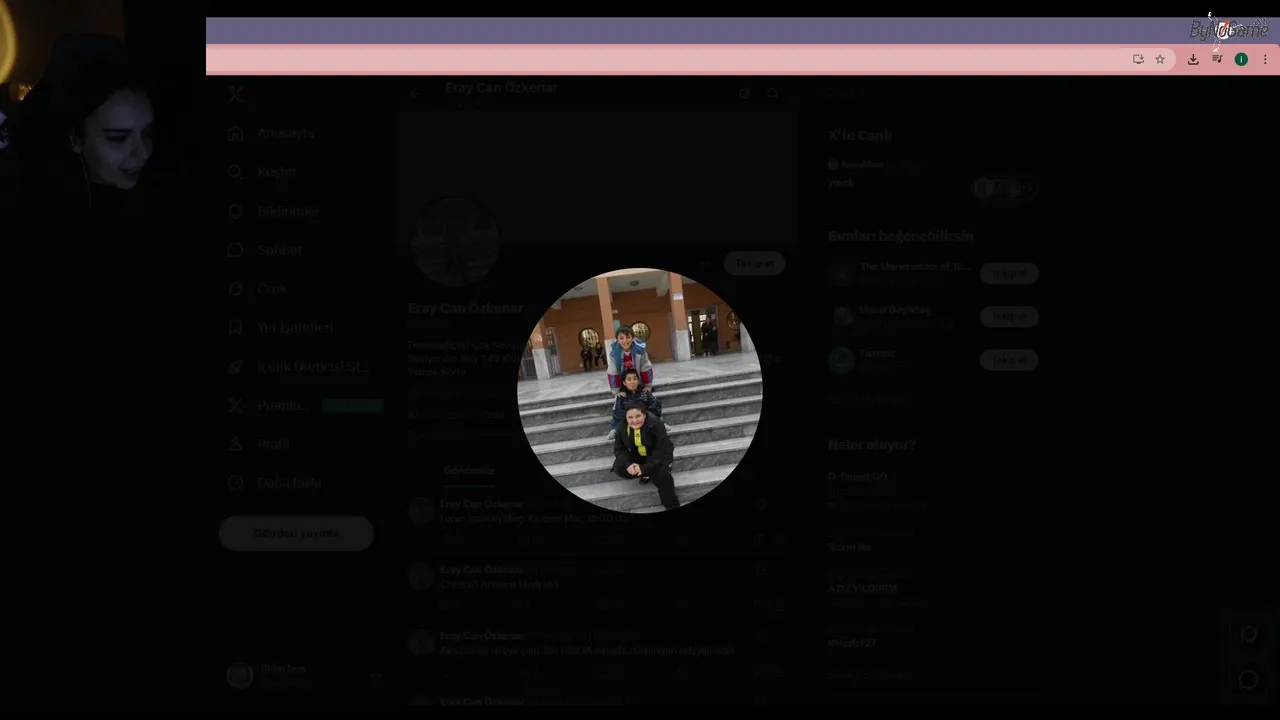Click Chrome media control icon

coord(1217,59)
